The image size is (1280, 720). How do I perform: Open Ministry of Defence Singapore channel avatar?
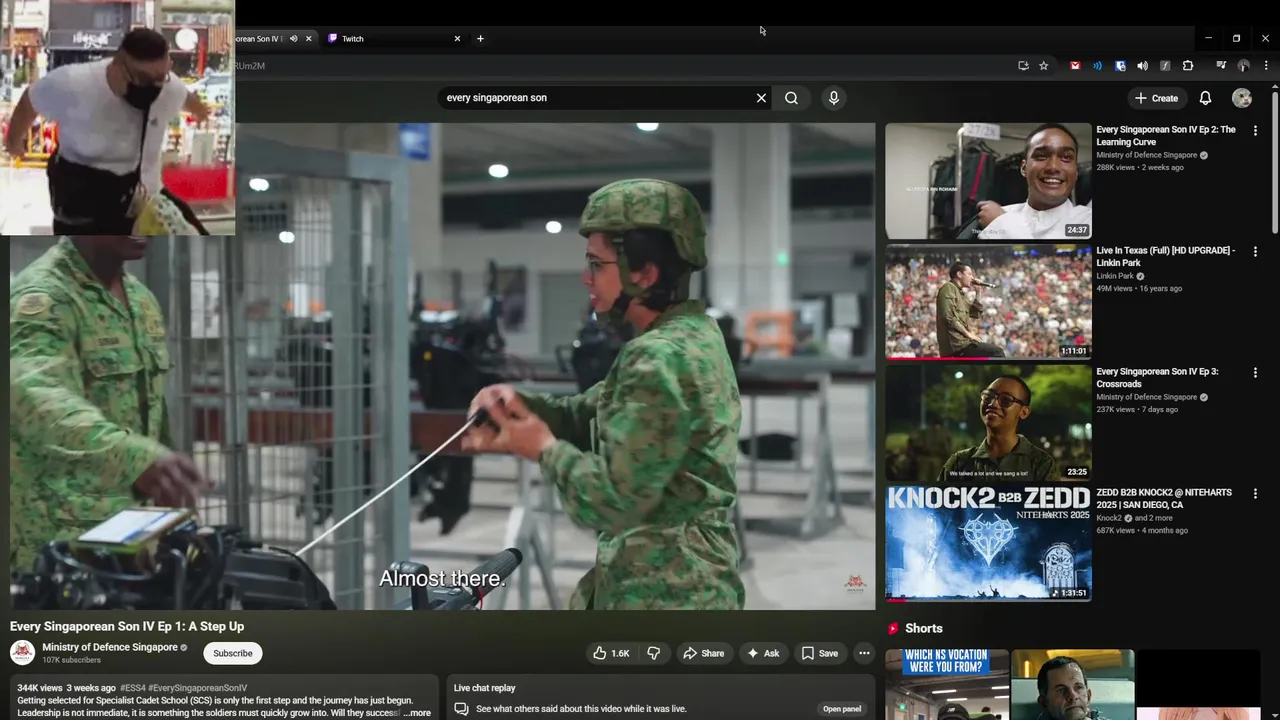[22, 653]
